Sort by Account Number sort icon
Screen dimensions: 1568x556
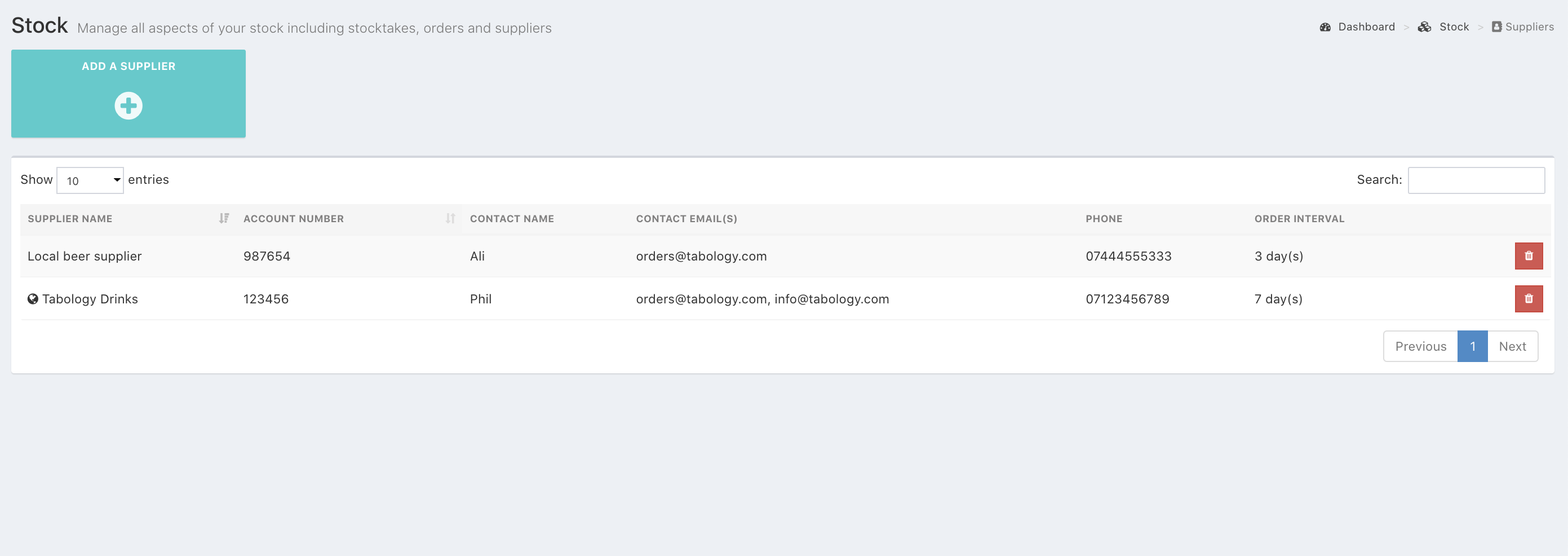point(450,218)
